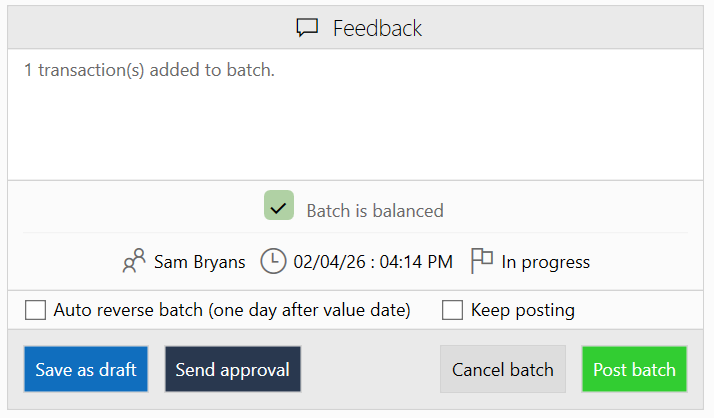Send the batch for approval
The height and width of the screenshot is (418, 714).
click(232, 370)
